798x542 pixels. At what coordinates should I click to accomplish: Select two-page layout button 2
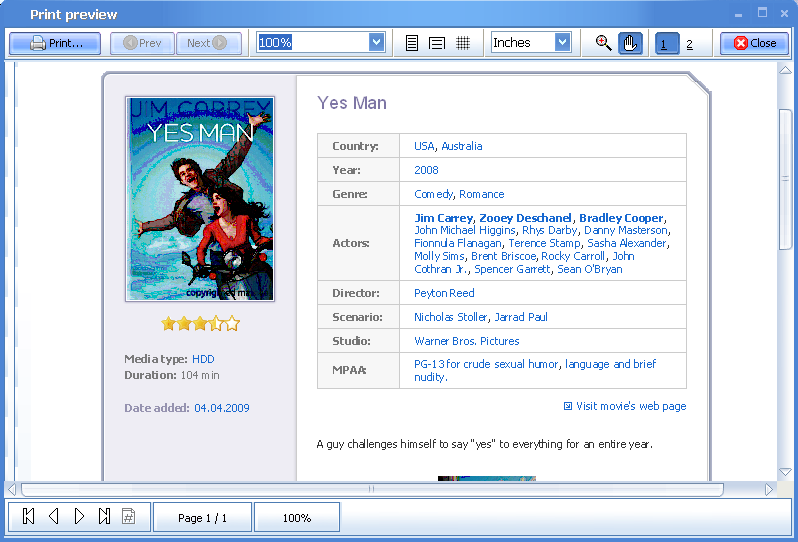[x=690, y=44]
